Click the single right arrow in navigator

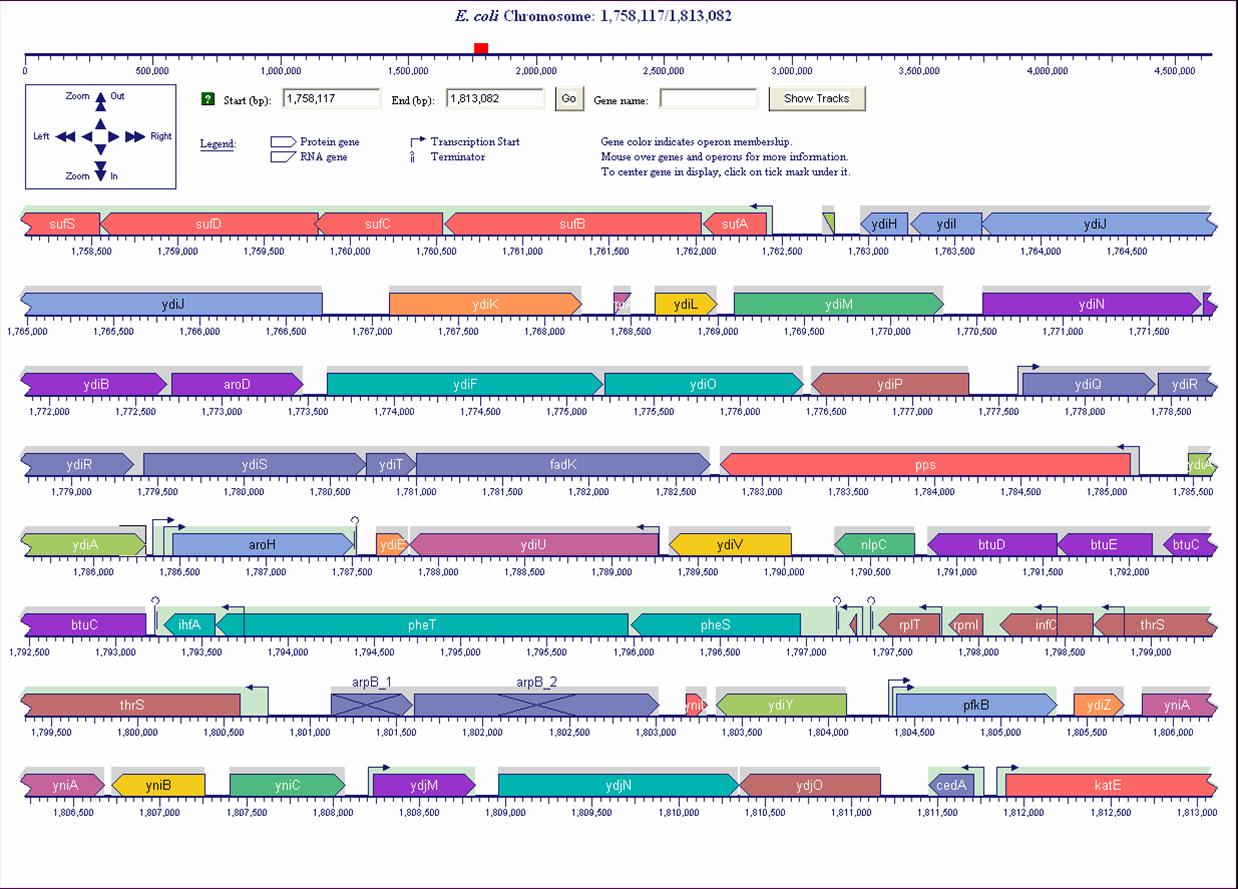pyautogui.click(x=114, y=136)
